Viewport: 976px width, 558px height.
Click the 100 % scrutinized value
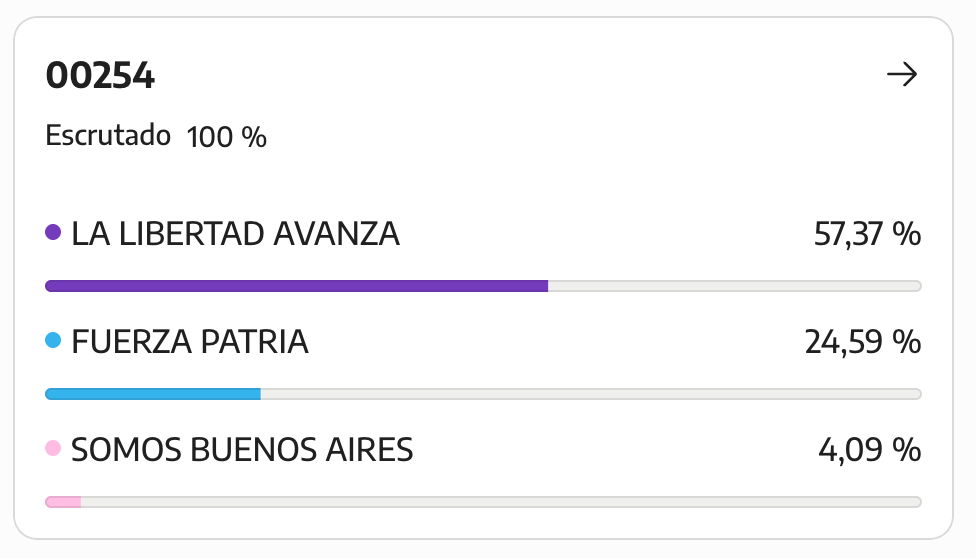pyautogui.click(x=227, y=137)
